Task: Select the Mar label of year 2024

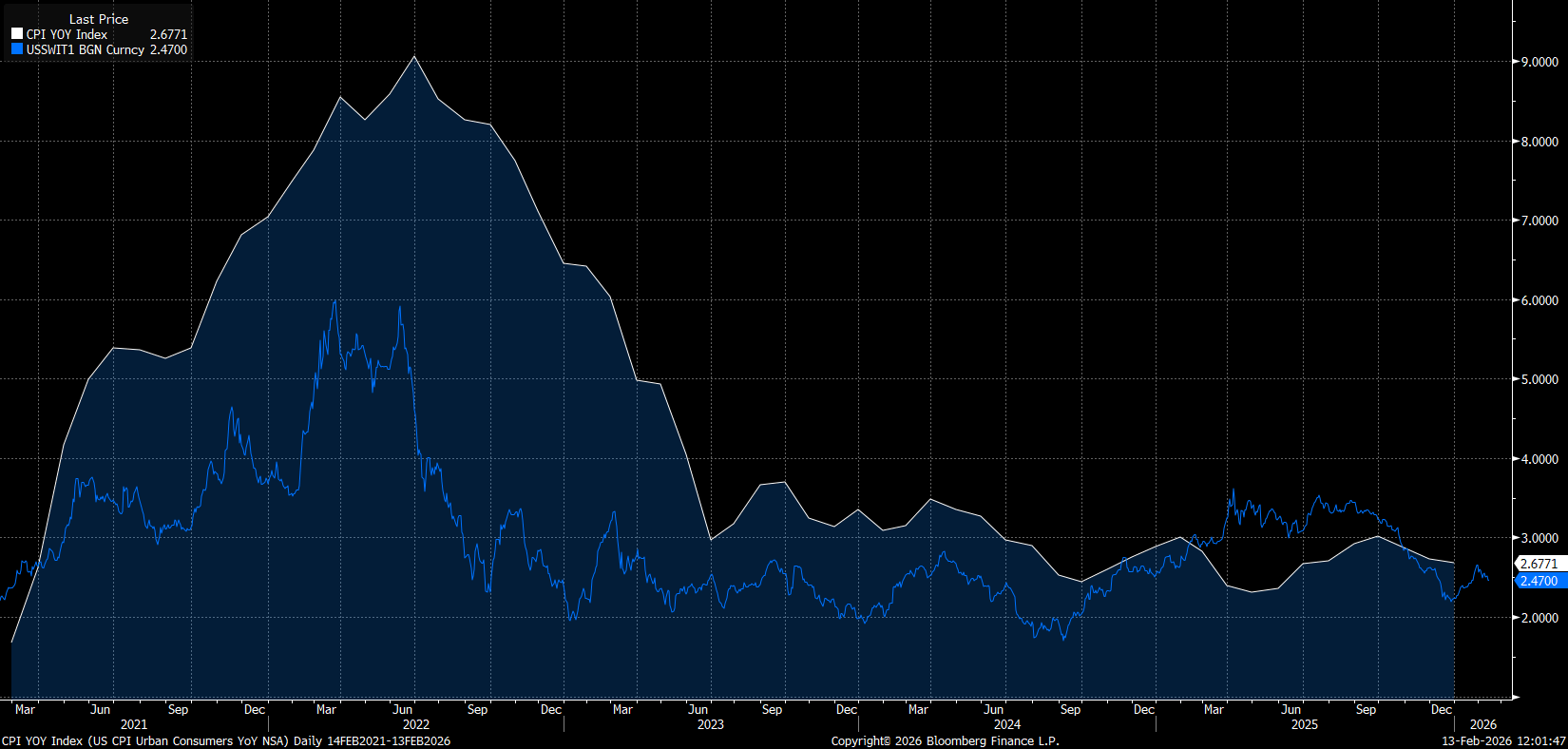Action: [x=918, y=709]
